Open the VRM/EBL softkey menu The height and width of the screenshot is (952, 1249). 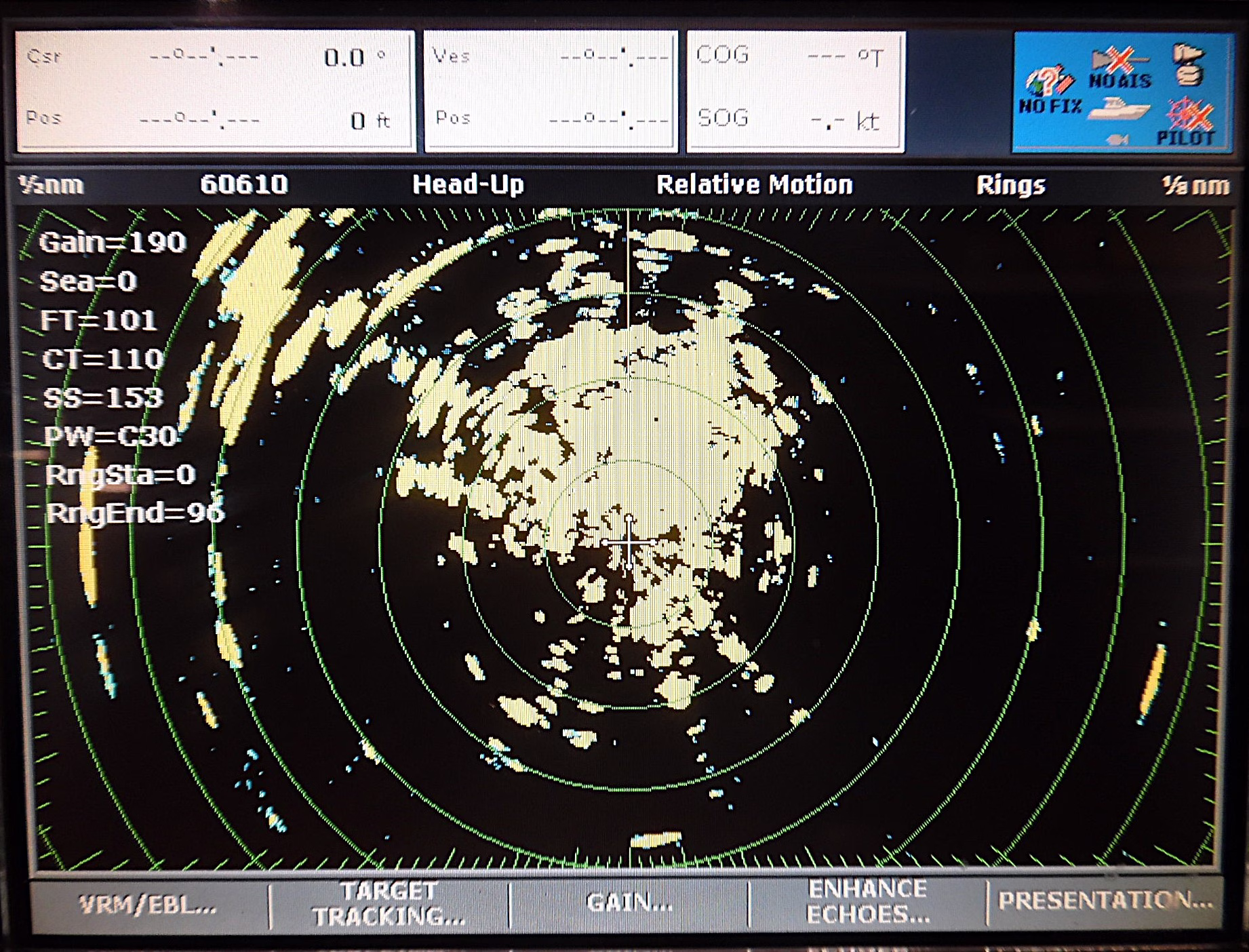click(x=148, y=905)
